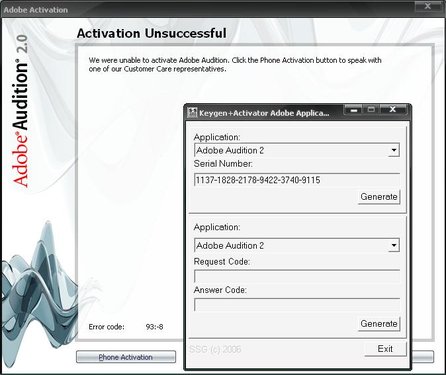Click the SSG (c) 2006 label
This screenshot has height=375, width=446.
point(215,349)
